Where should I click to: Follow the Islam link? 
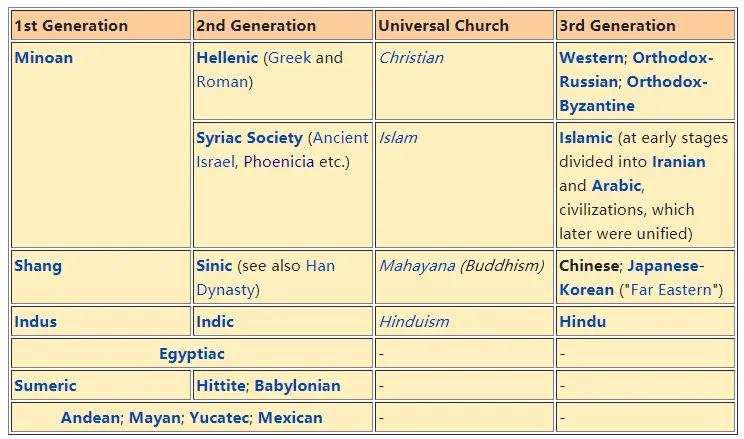tap(398, 138)
